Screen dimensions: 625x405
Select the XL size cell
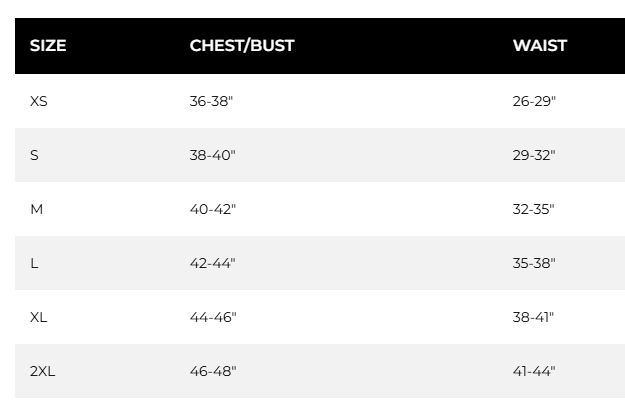coord(39,317)
